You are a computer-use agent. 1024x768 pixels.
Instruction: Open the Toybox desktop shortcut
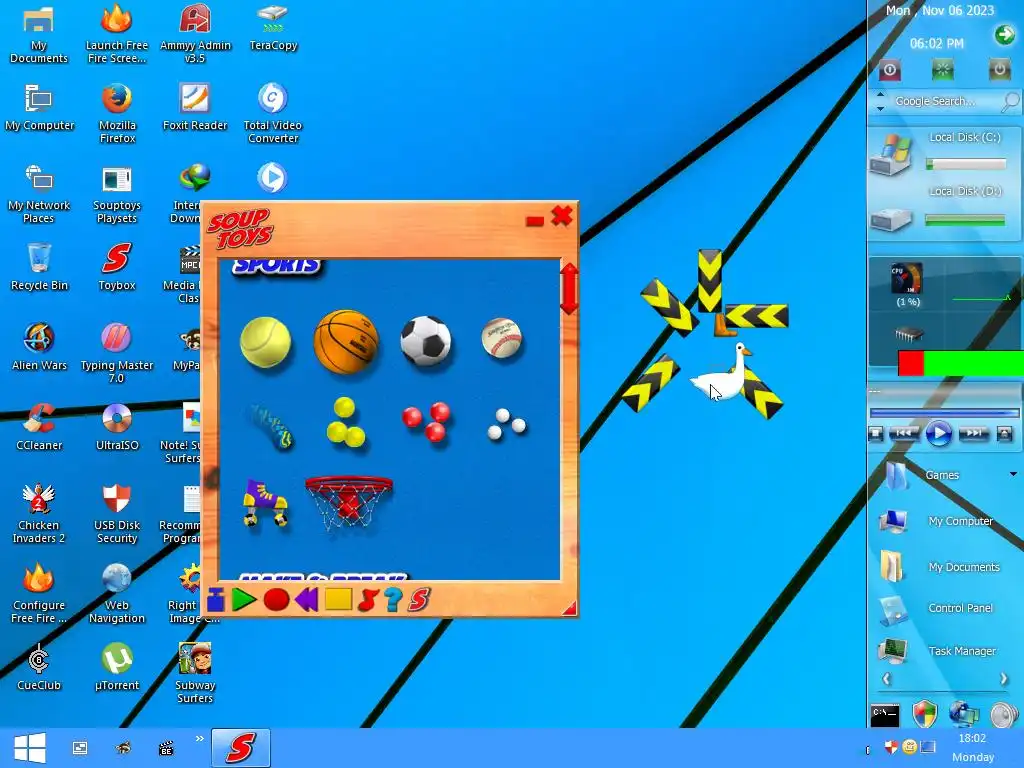pos(117,266)
